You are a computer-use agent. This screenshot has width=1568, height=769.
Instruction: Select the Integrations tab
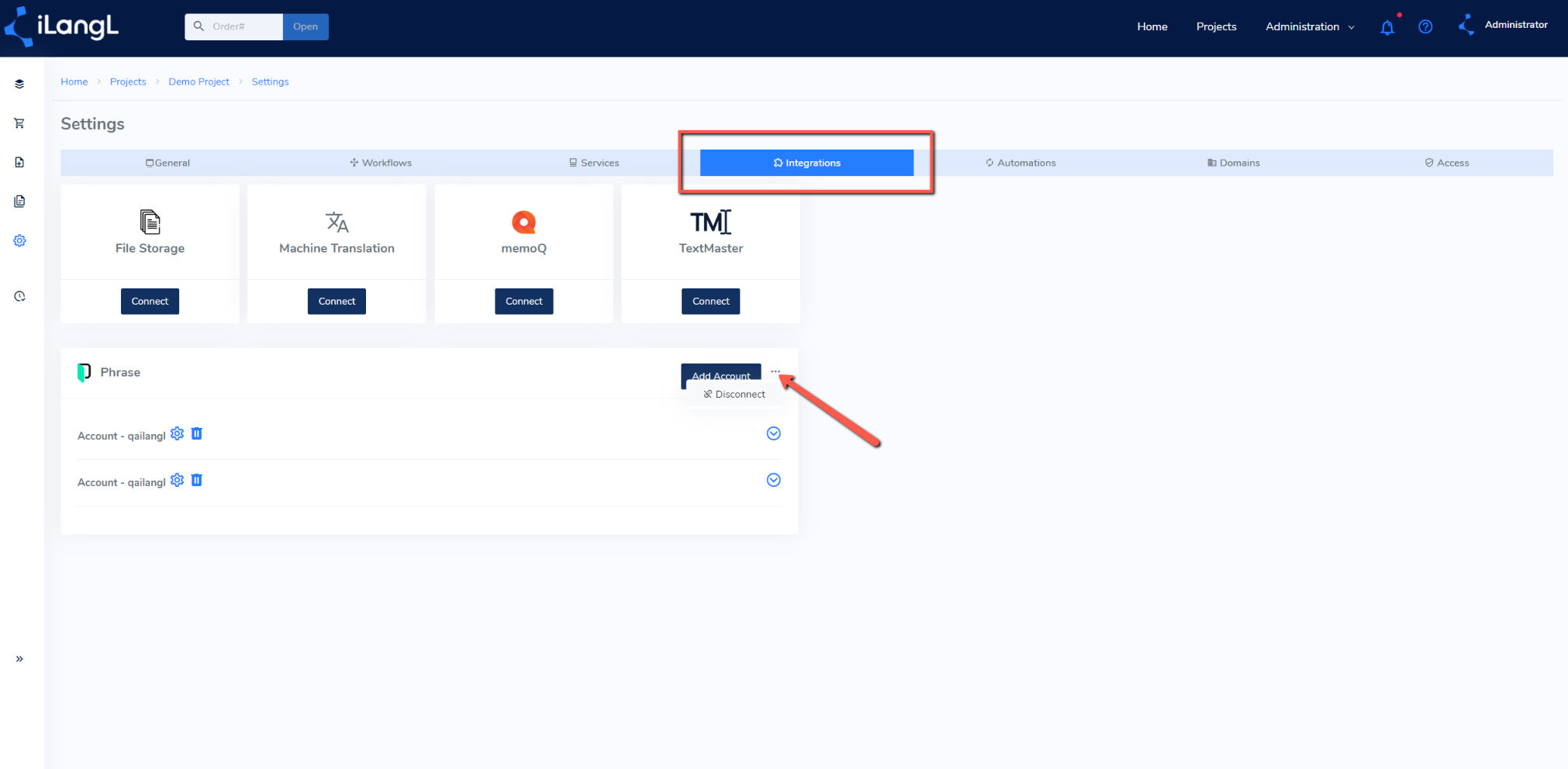click(806, 163)
